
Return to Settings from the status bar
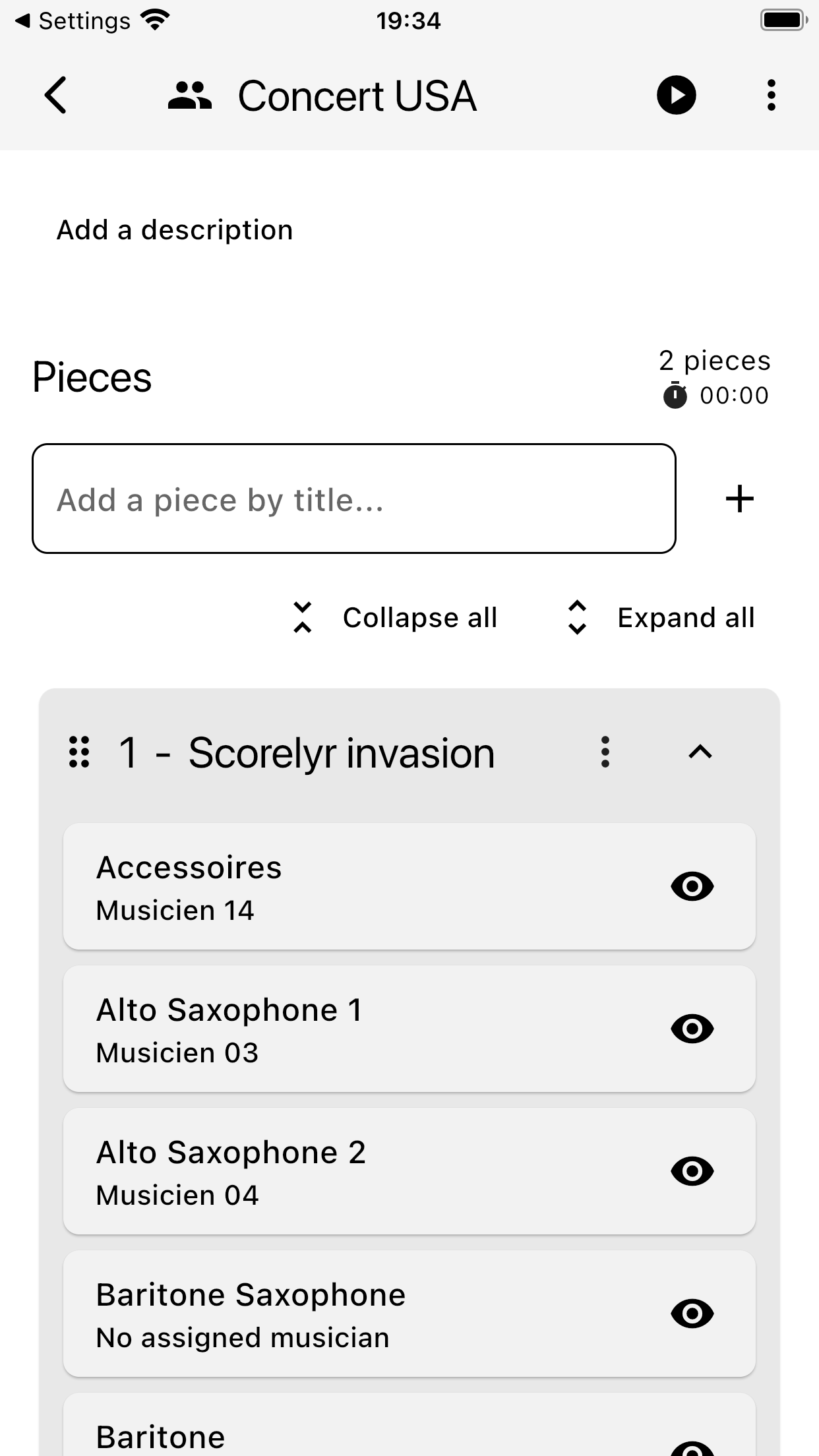pyautogui.click(x=73, y=21)
